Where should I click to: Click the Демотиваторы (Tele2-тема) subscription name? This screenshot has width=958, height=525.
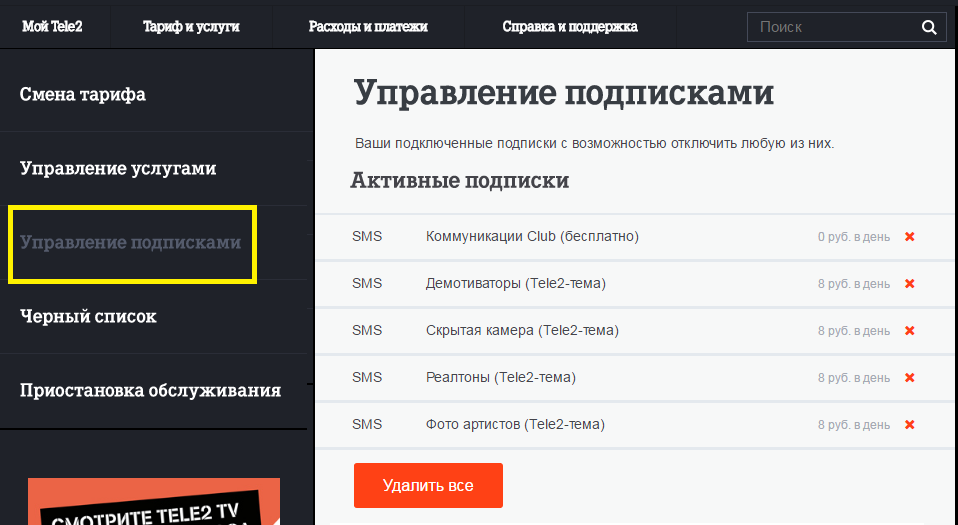click(515, 284)
